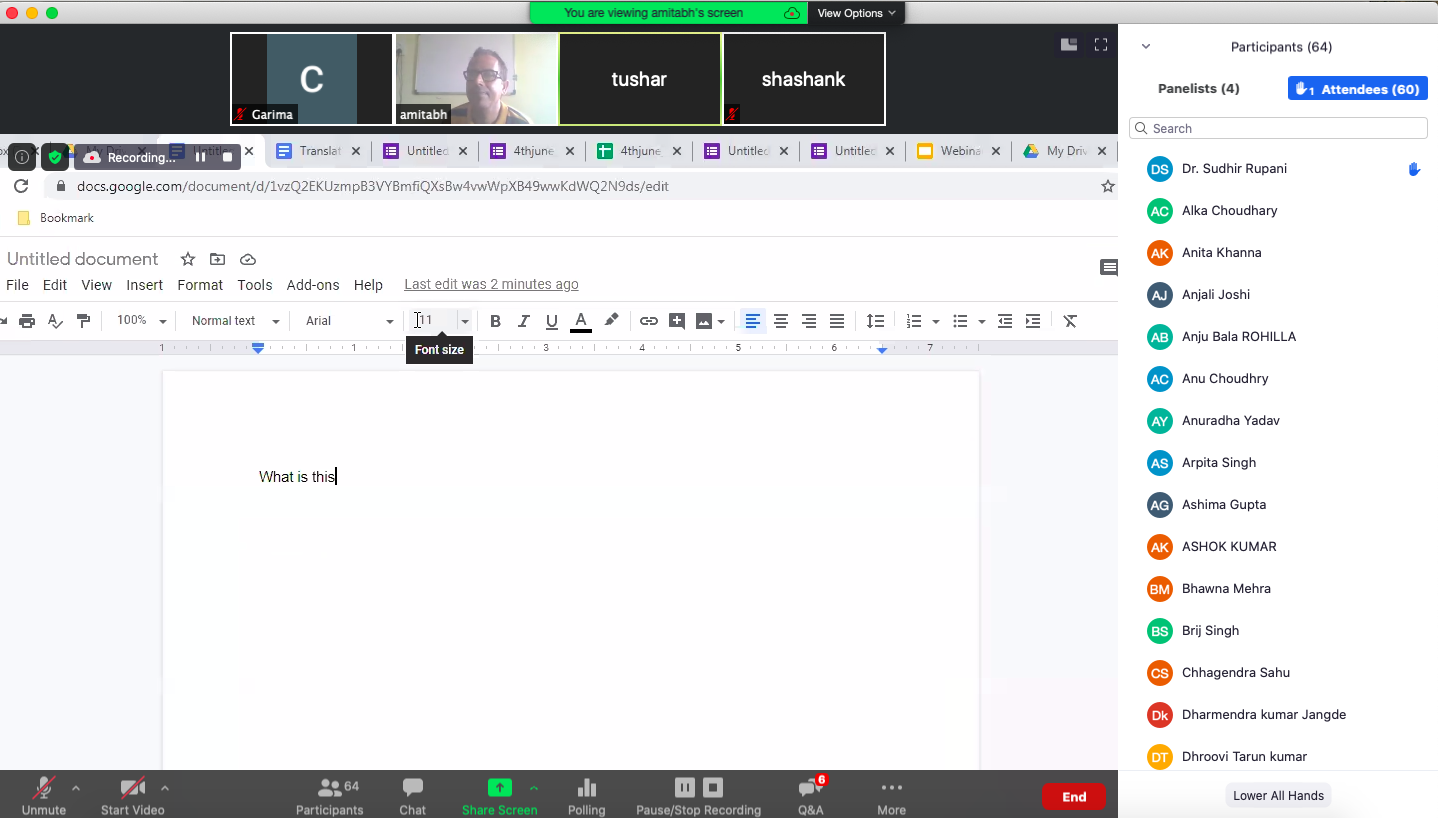1438x818 pixels.
Task: Click the numbered list icon
Action: coord(913,321)
